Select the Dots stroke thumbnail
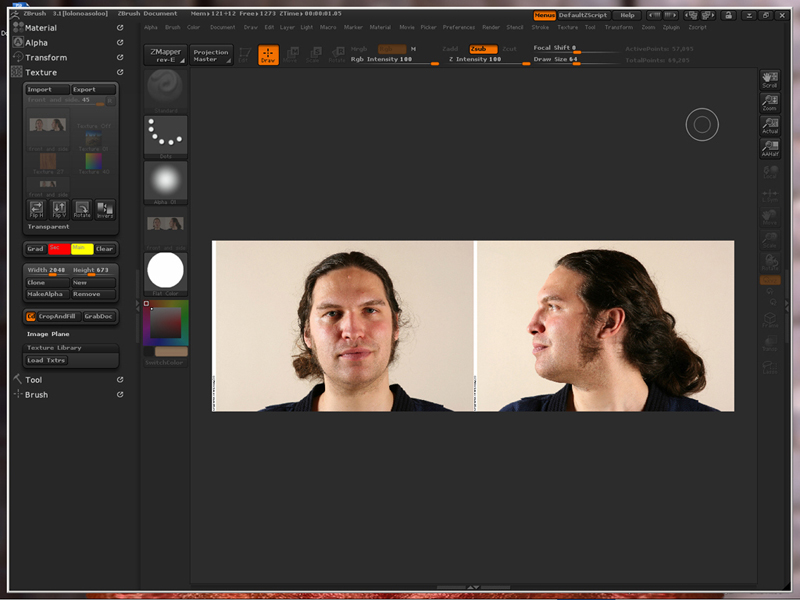 (x=165, y=135)
